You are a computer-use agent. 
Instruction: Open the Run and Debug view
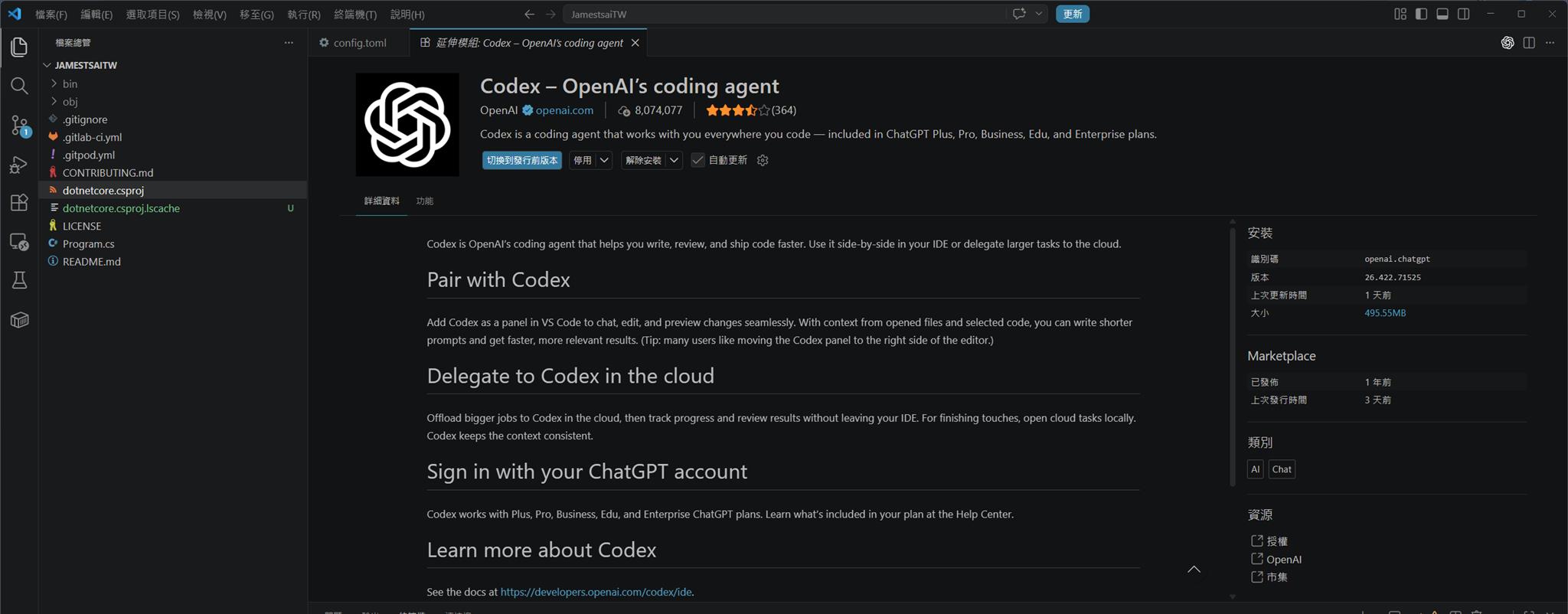pyautogui.click(x=19, y=165)
